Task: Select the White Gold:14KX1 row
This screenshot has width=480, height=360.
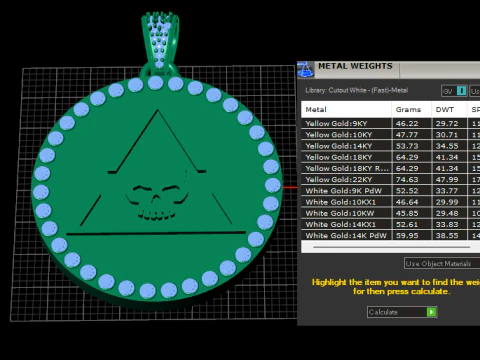Action: (391, 224)
